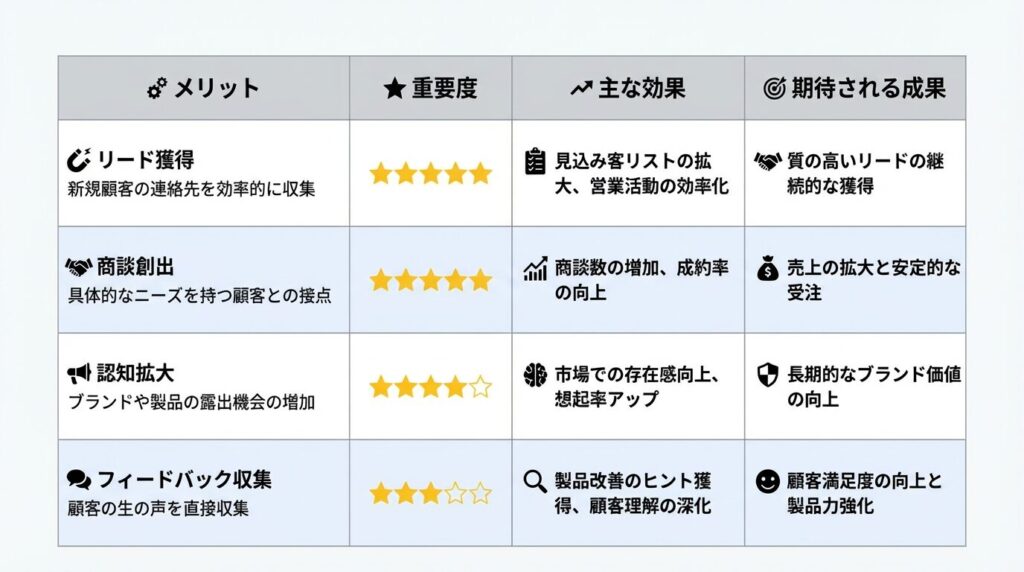Screen dimensions: 1024x572
Task: Click the speech bubbles icon next to フィードバック収集
Action: pos(79,480)
